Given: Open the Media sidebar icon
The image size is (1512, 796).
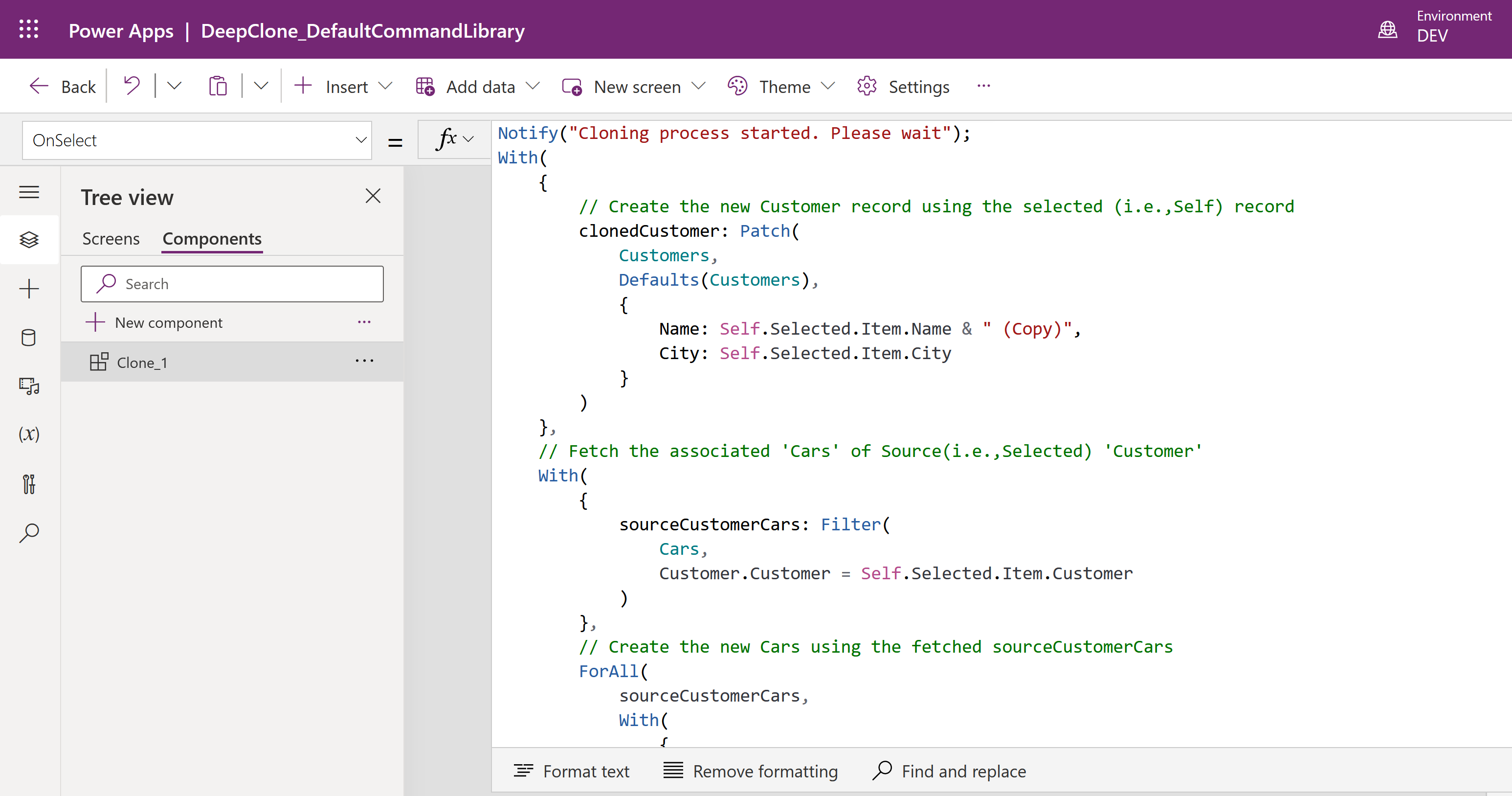Looking at the screenshot, I should click(x=29, y=386).
